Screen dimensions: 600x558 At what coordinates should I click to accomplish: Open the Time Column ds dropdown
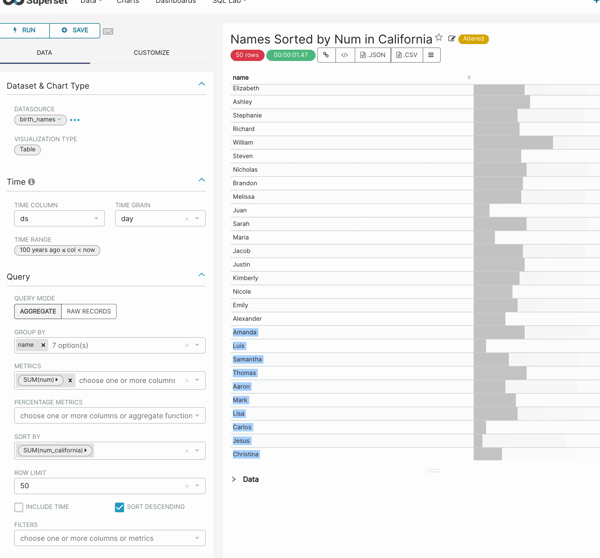point(59,219)
